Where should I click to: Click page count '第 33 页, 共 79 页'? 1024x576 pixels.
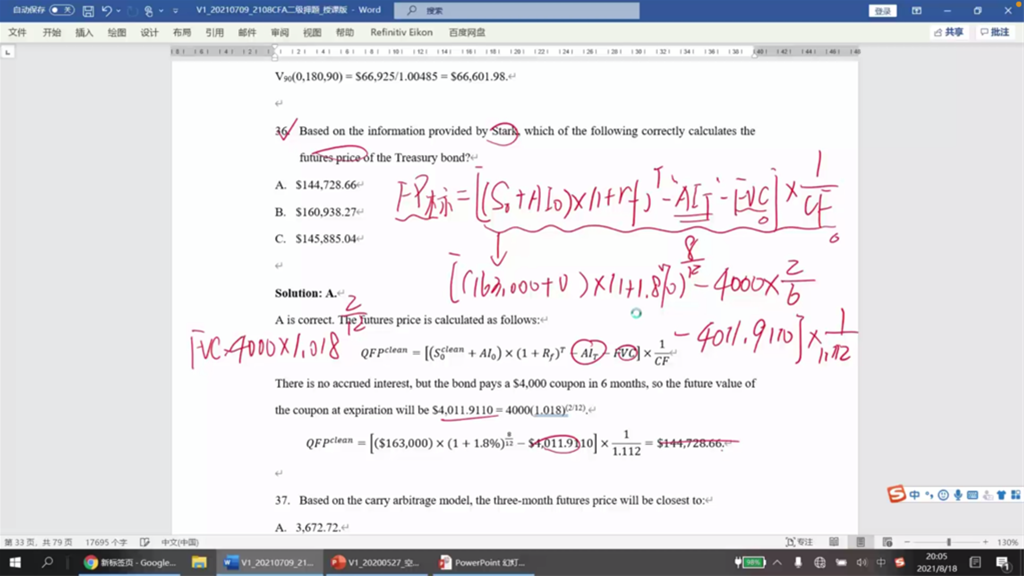(x=38, y=542)
